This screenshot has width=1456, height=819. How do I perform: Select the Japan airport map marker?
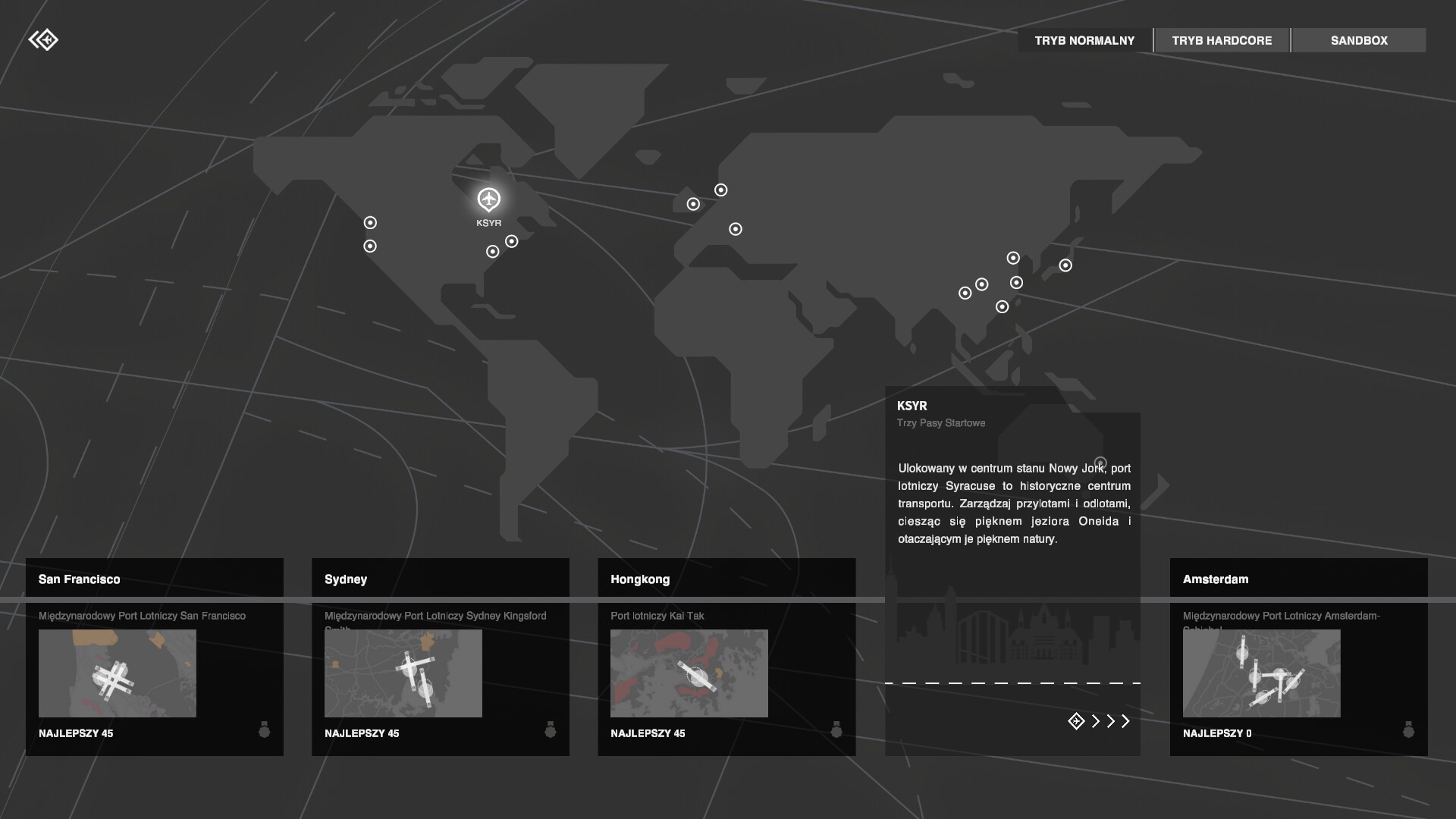1065,265
